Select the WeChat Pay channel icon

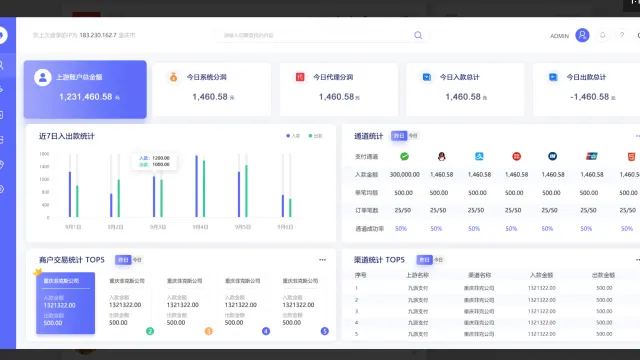point(404,156)
